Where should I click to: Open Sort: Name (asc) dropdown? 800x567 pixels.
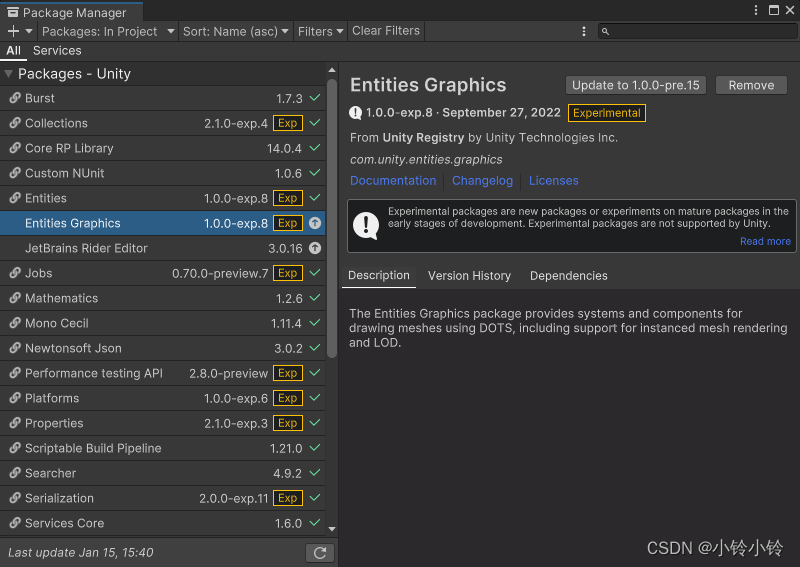(235, 32)
